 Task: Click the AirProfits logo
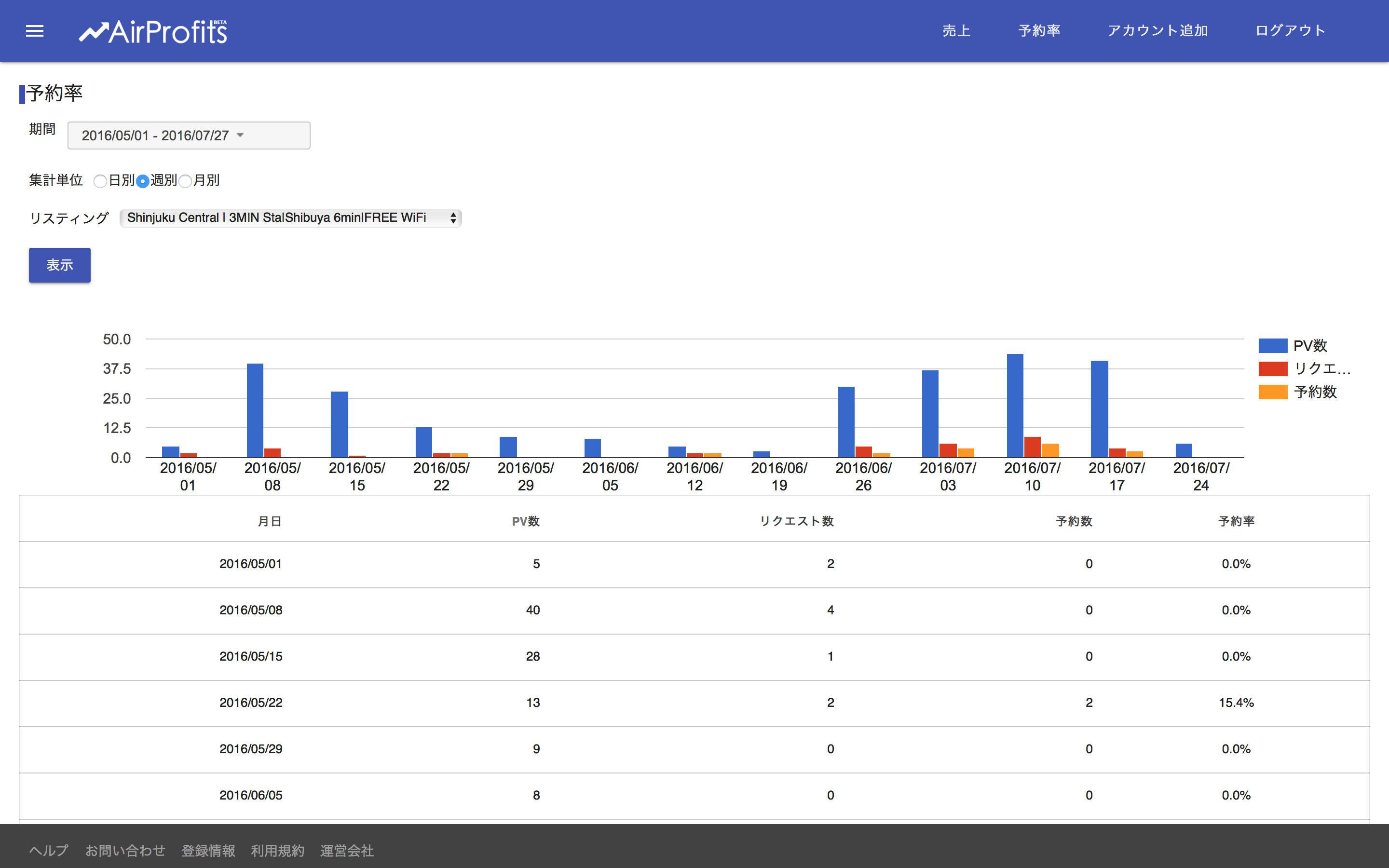[153, 31]
